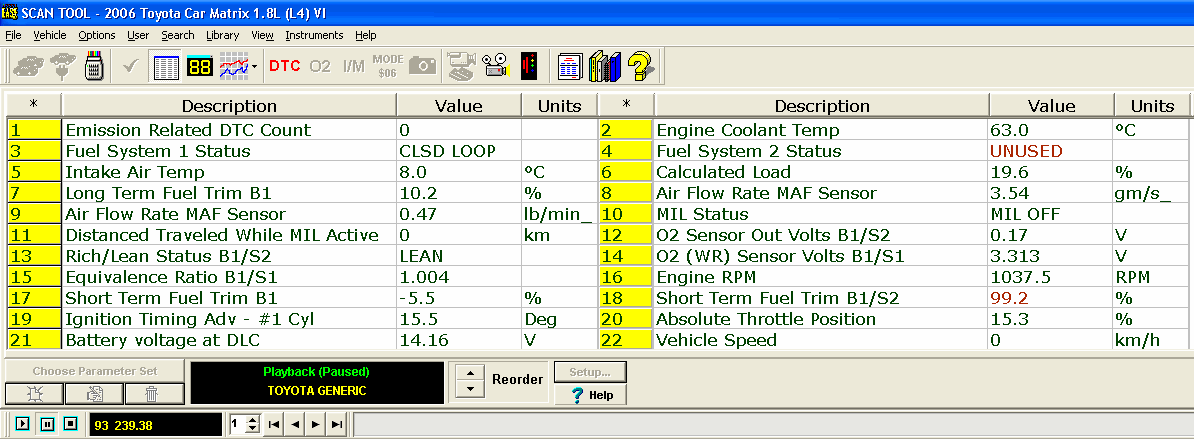Open the Options menu
The height and width of the screenshot is (439, 1194).
point(97,35)
